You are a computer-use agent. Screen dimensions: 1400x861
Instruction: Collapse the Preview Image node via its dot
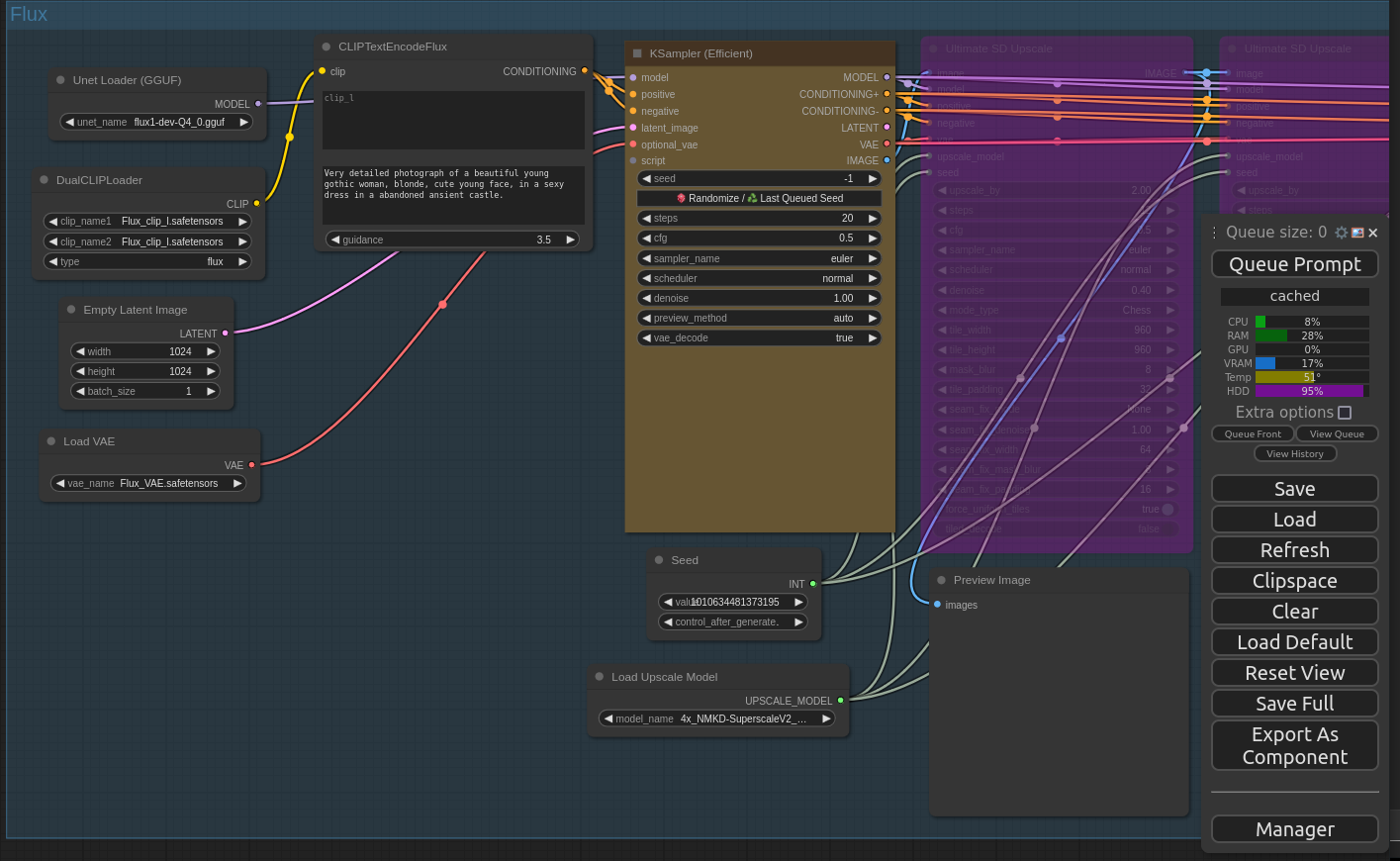(942, 580)
